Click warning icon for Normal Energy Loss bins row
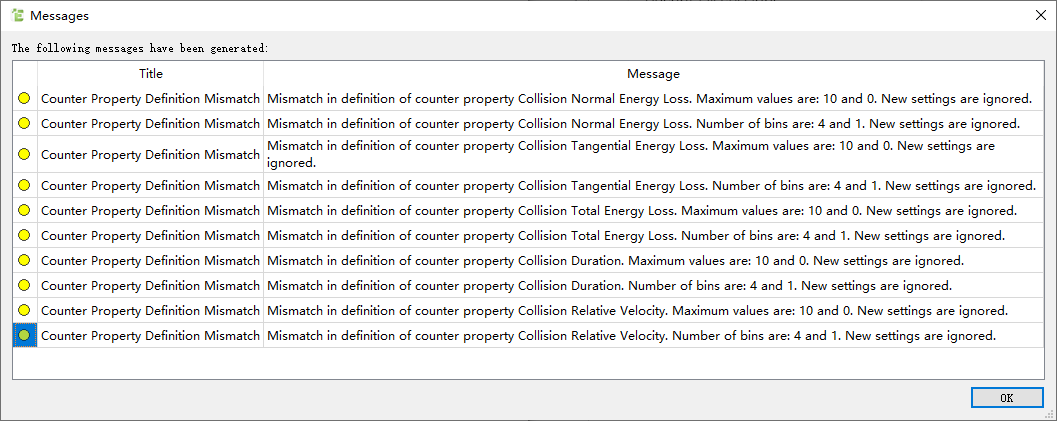 pyautogui.click(x=24, y=124)
